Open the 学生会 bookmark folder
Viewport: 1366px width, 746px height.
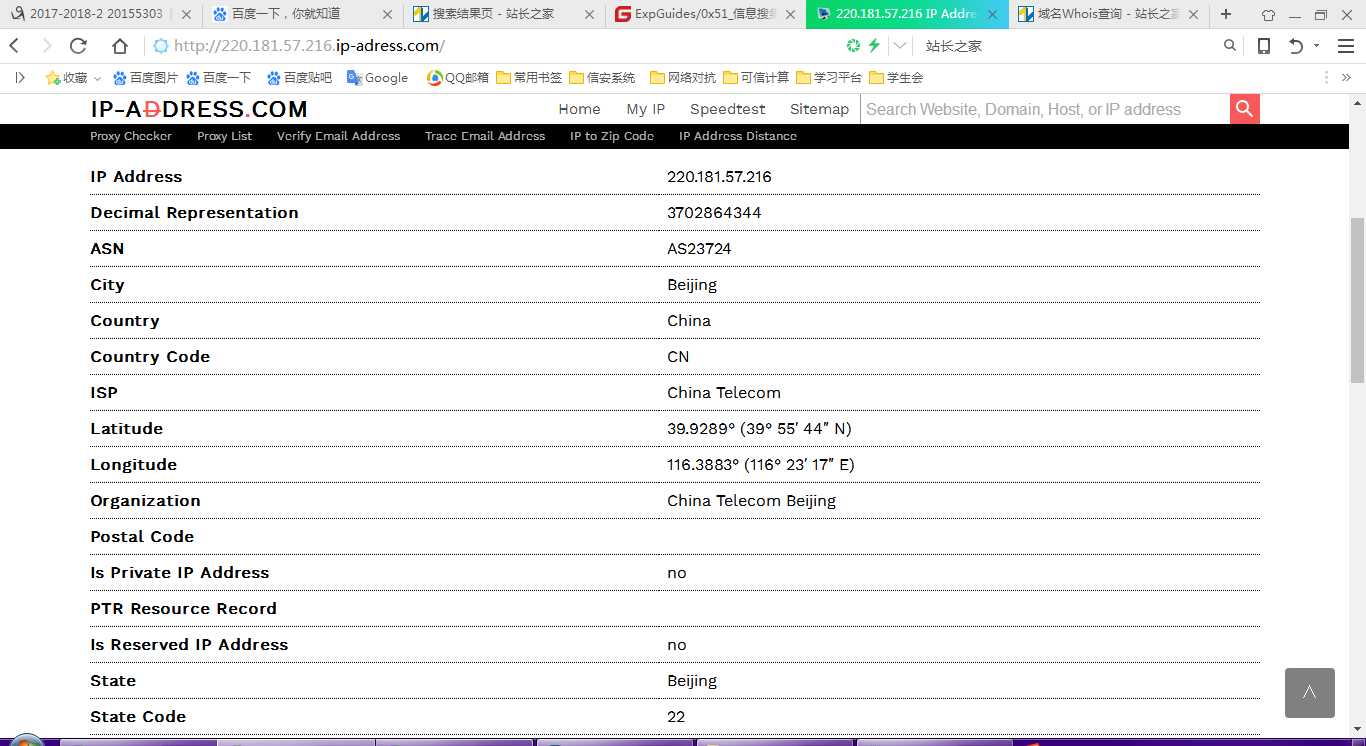pyautogui.click(x=897, y=77)
